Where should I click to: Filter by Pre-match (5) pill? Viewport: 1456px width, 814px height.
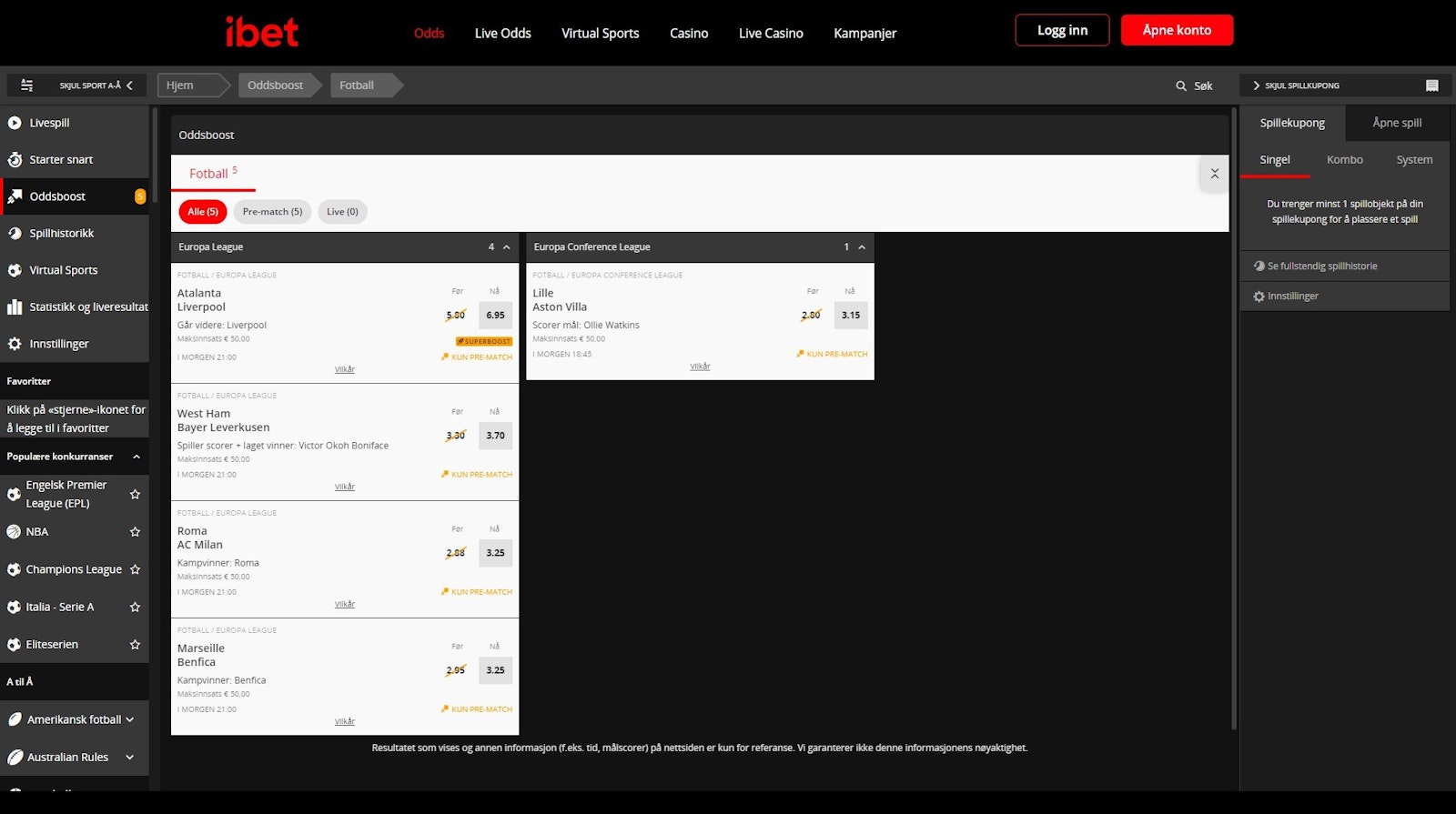tap(272, 212)
